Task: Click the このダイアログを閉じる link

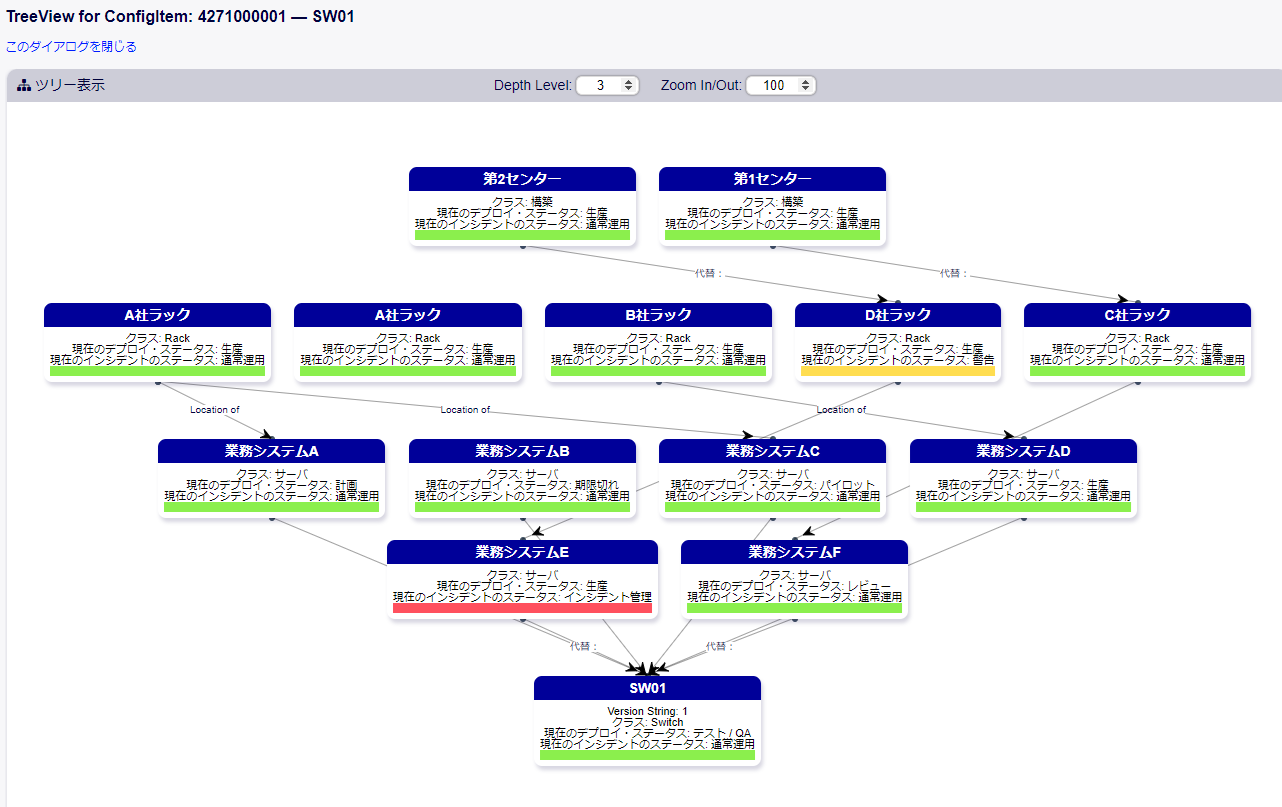Action: 71,47
